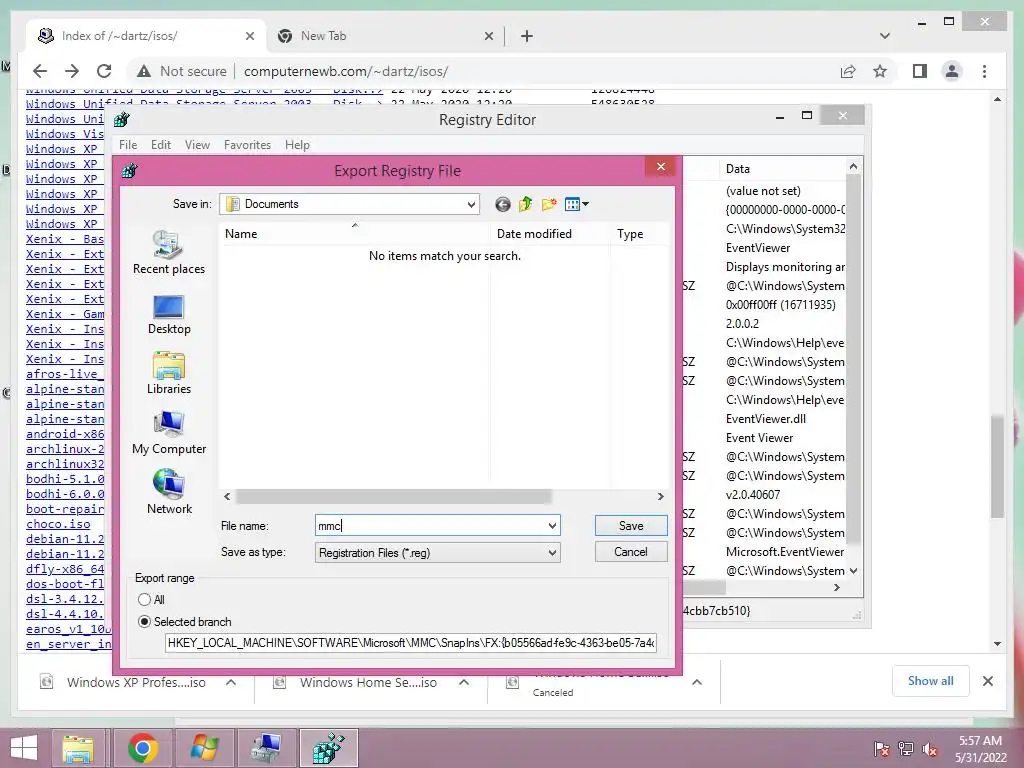This screenshot has height=768, width=1024.
Task: Open the Favorites menu in Registry Editor
Action: [x=247, y=145]
